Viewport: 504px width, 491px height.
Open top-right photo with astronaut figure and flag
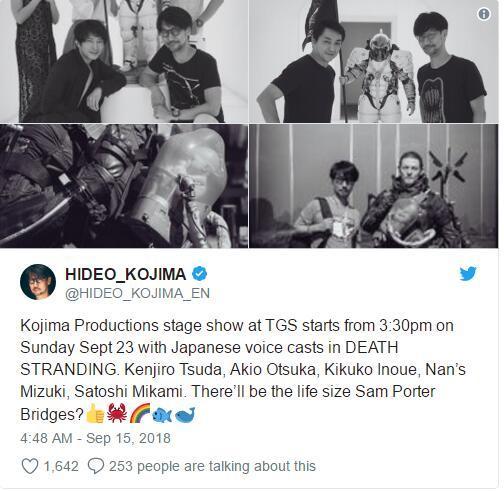tap(374, 61)
